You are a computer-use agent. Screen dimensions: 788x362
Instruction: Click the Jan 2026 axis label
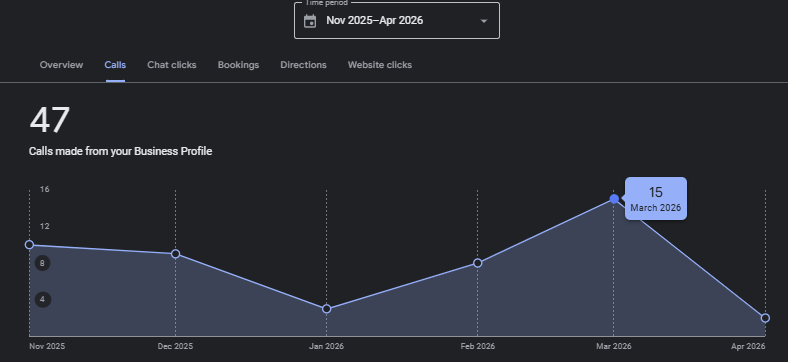click(x=327, y=346)
